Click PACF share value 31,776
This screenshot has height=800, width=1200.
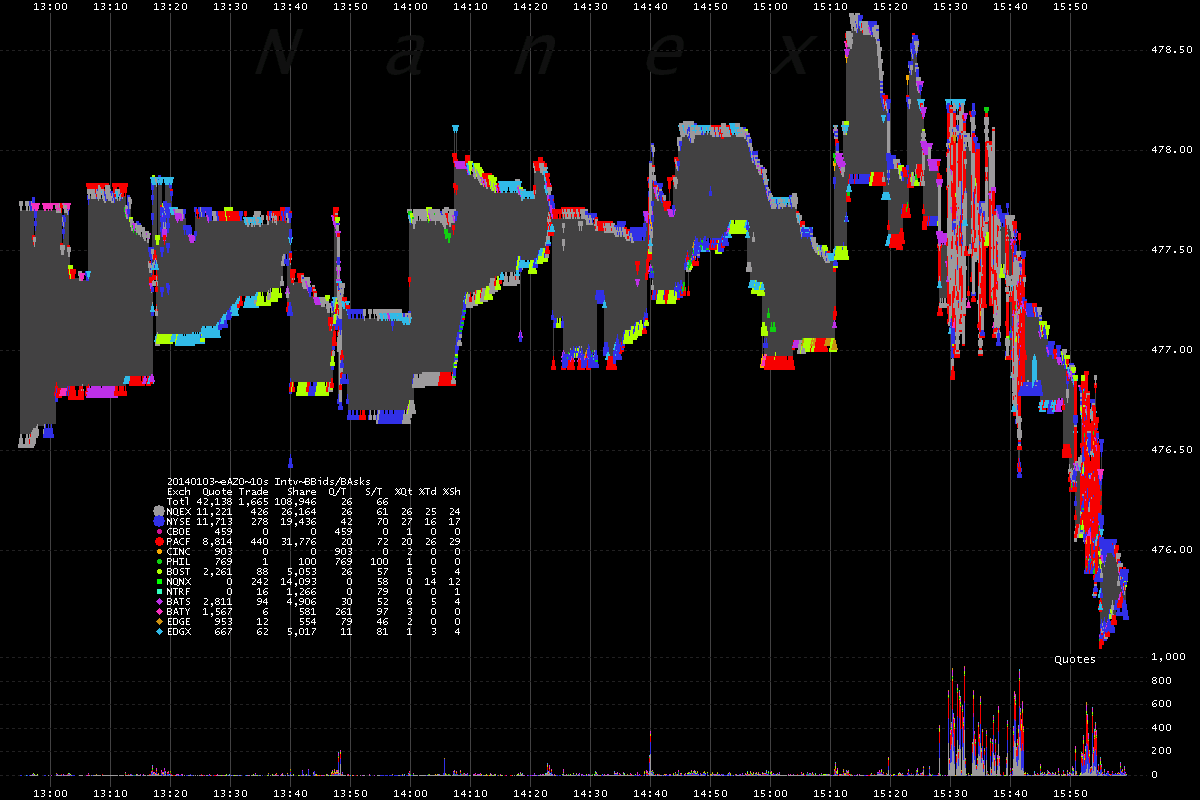click(x=298, y=541)
